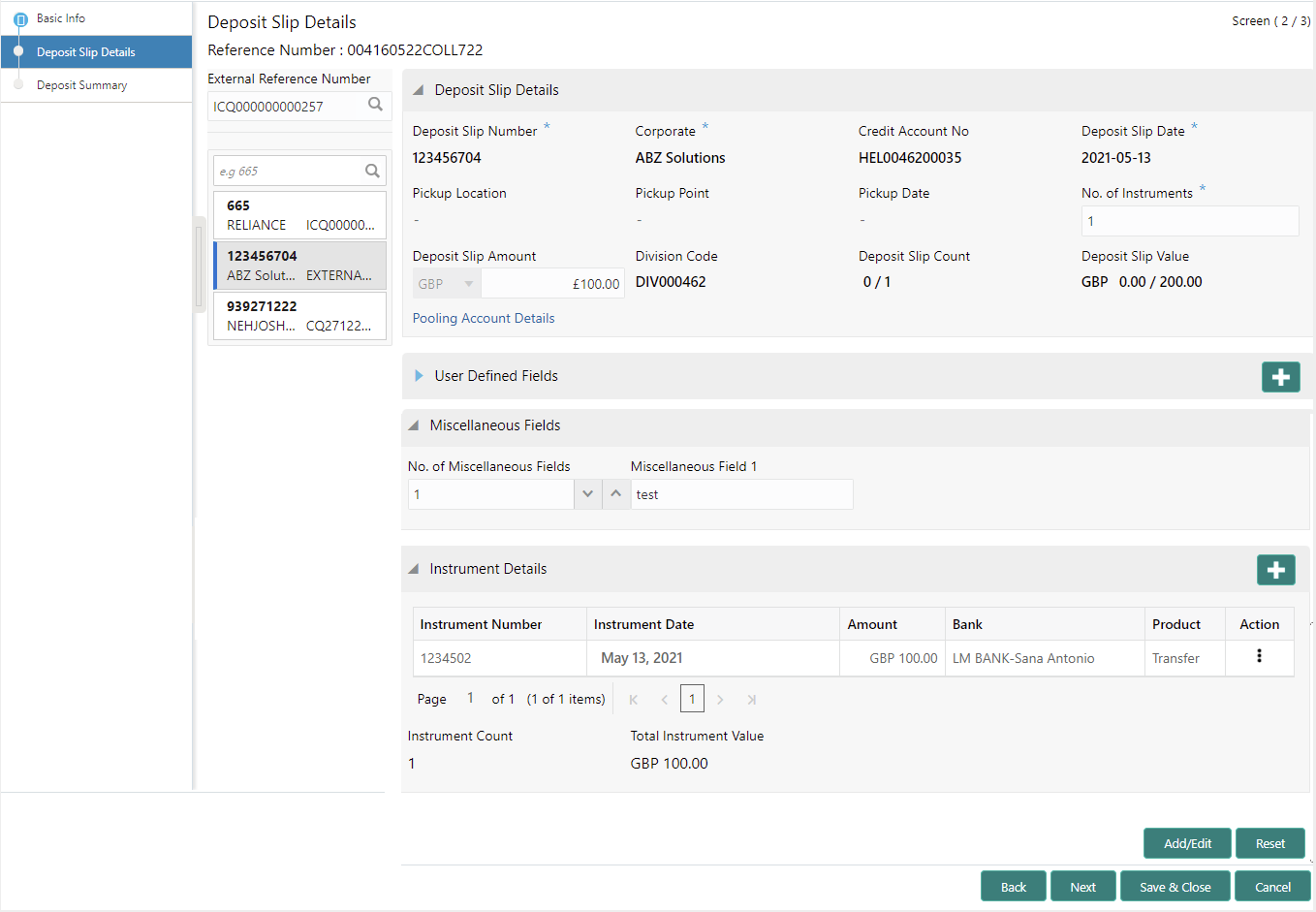
Task: Click the Save & Close button
Action: pos(1175,887)
